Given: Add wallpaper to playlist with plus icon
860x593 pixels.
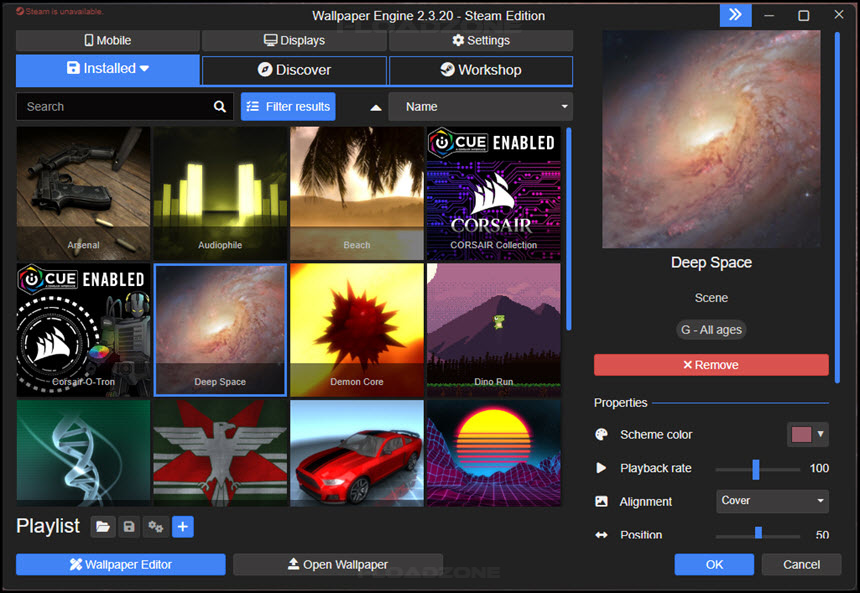Looking at the screenshot, I should [183, 527].
